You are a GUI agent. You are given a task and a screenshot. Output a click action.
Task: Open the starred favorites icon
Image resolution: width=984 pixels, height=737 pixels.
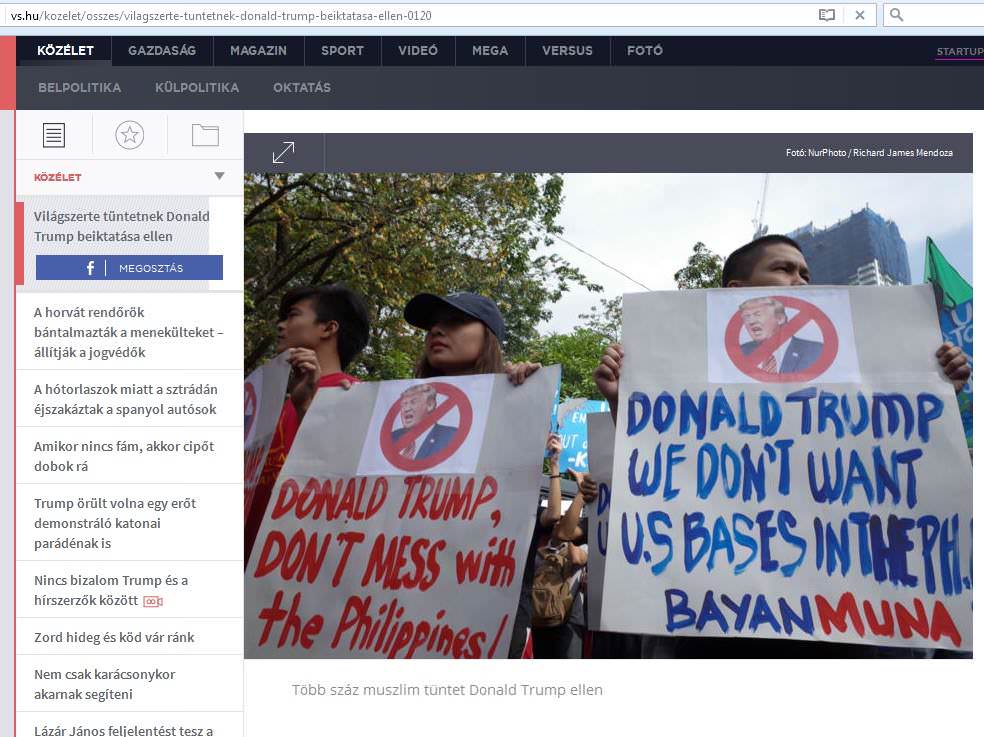tap(129, 135)
